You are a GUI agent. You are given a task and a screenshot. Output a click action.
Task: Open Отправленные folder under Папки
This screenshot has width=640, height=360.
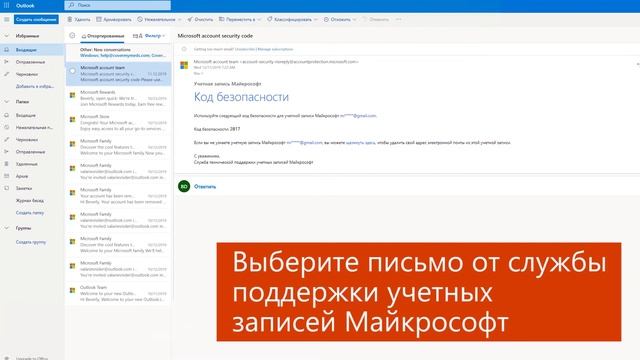coord(30,152)
